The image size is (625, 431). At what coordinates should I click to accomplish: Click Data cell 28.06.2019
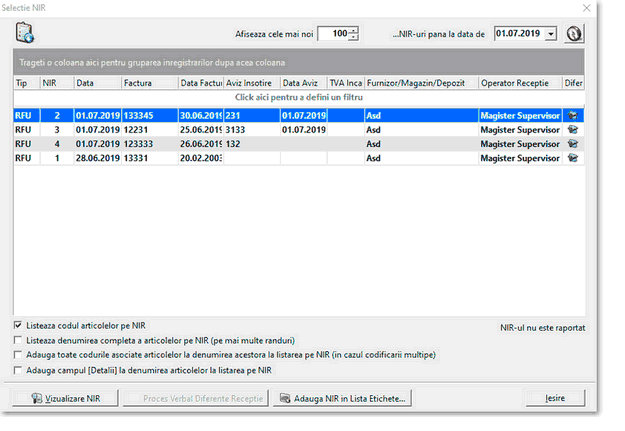[98, 158]
